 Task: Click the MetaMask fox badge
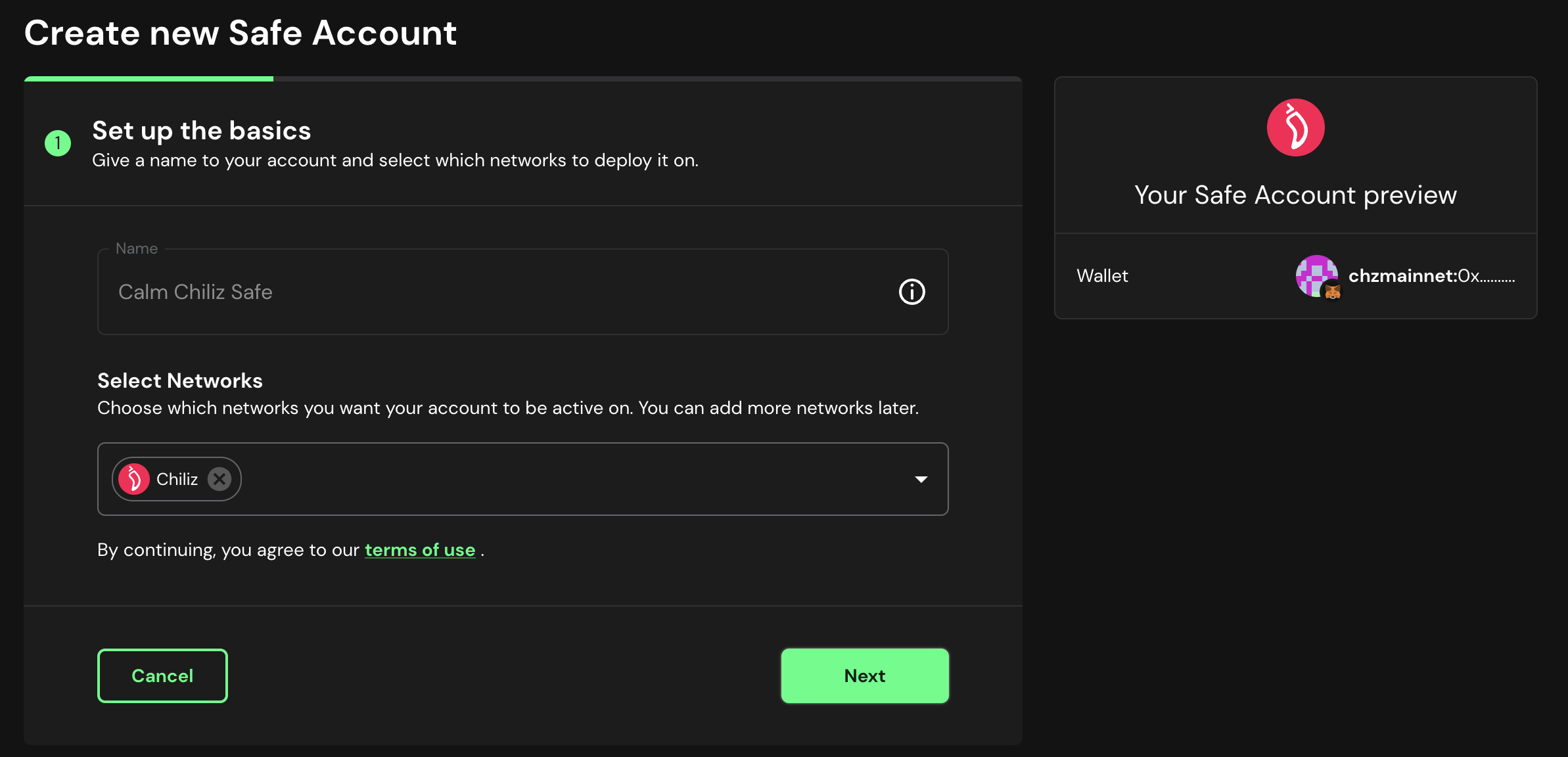pos(1333,291)
